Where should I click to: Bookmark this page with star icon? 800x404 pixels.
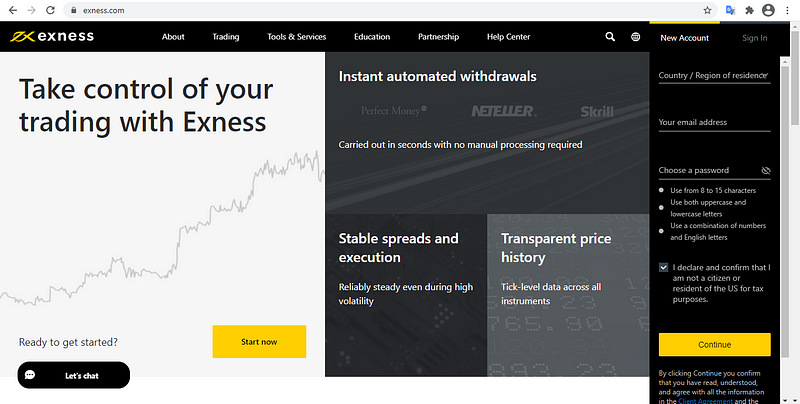(707, 10)
